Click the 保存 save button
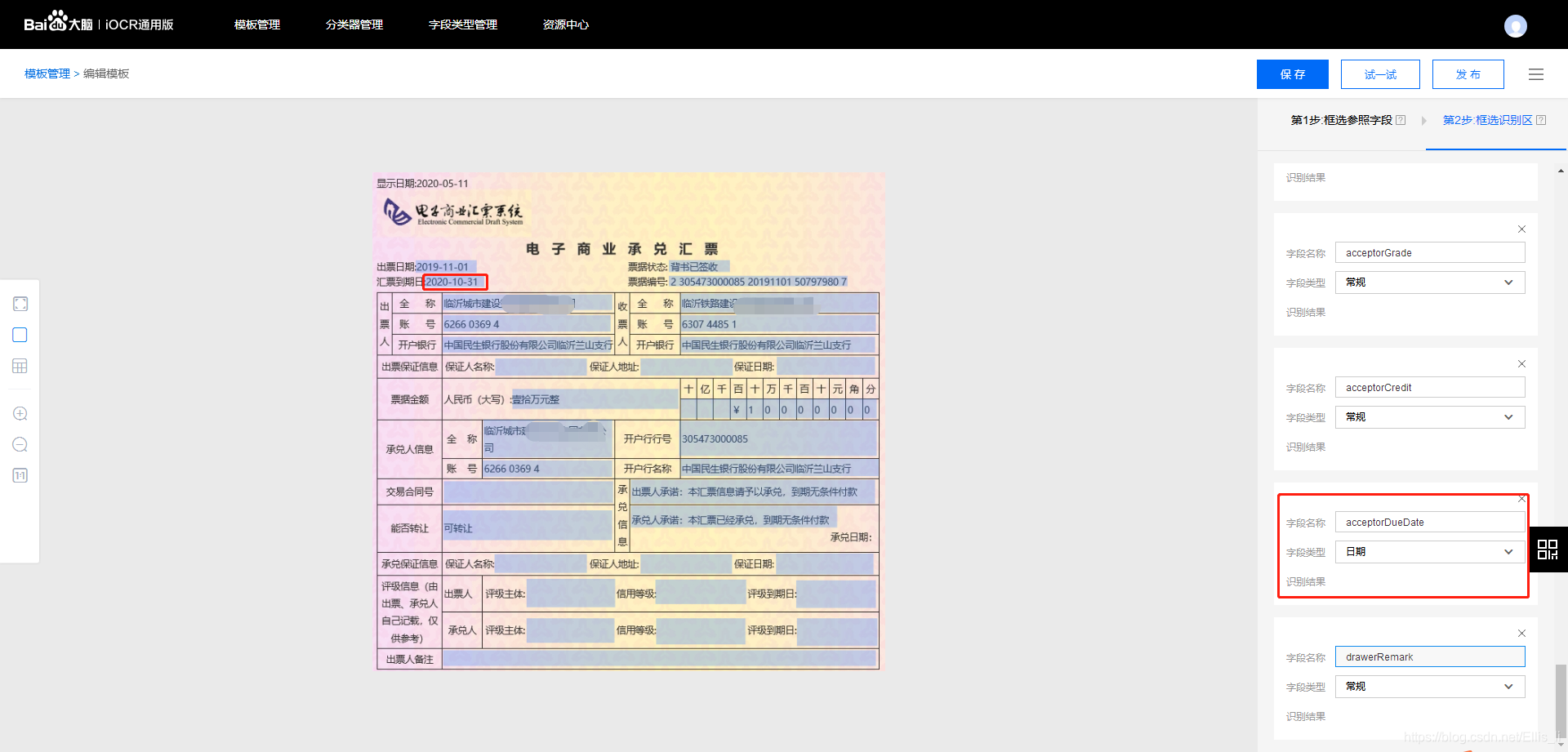This screenshot has width=1568, height=752. pos(1293,74)
